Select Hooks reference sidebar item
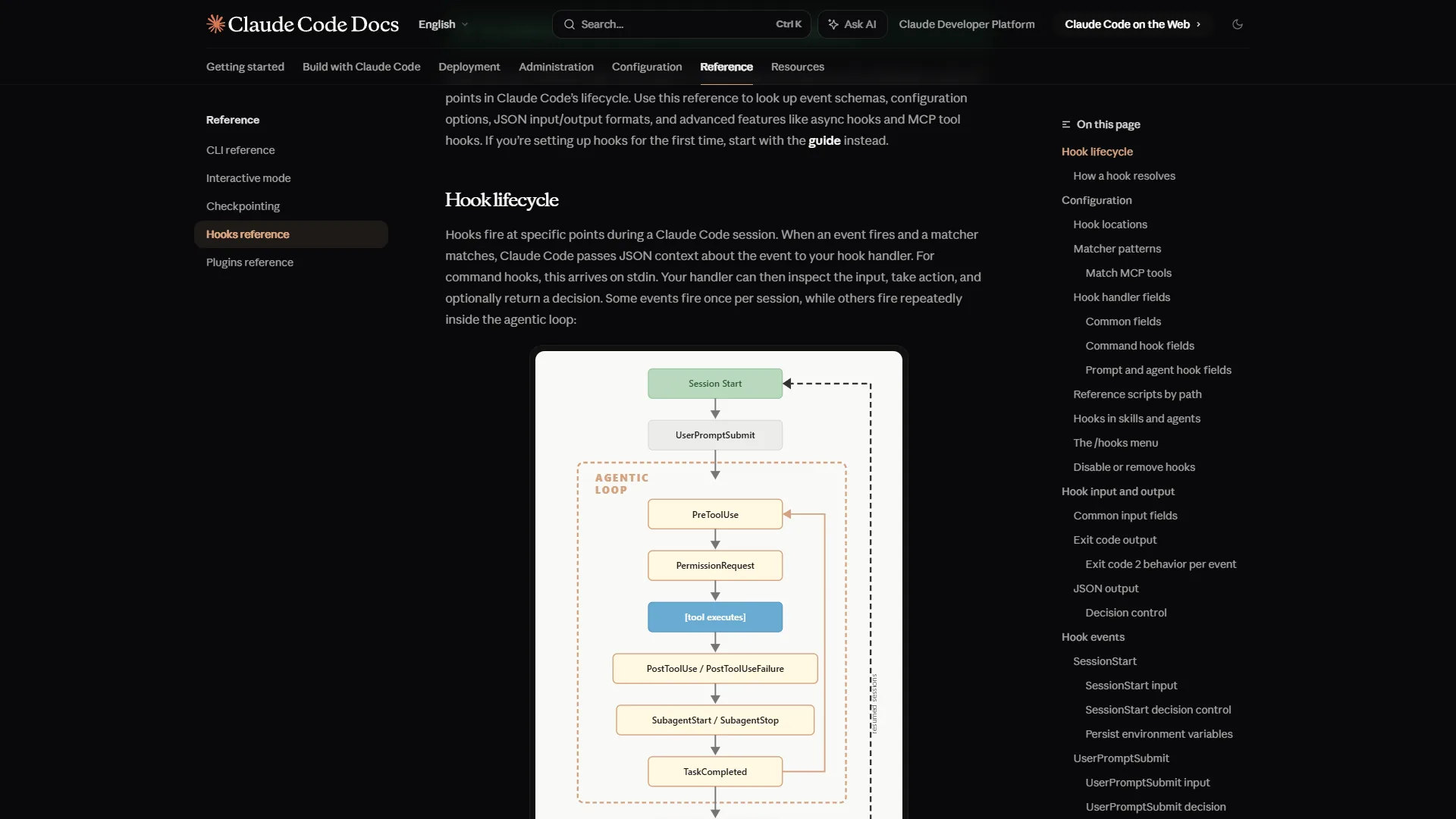Screen dimensions: 1456x819 coord(291,234)
